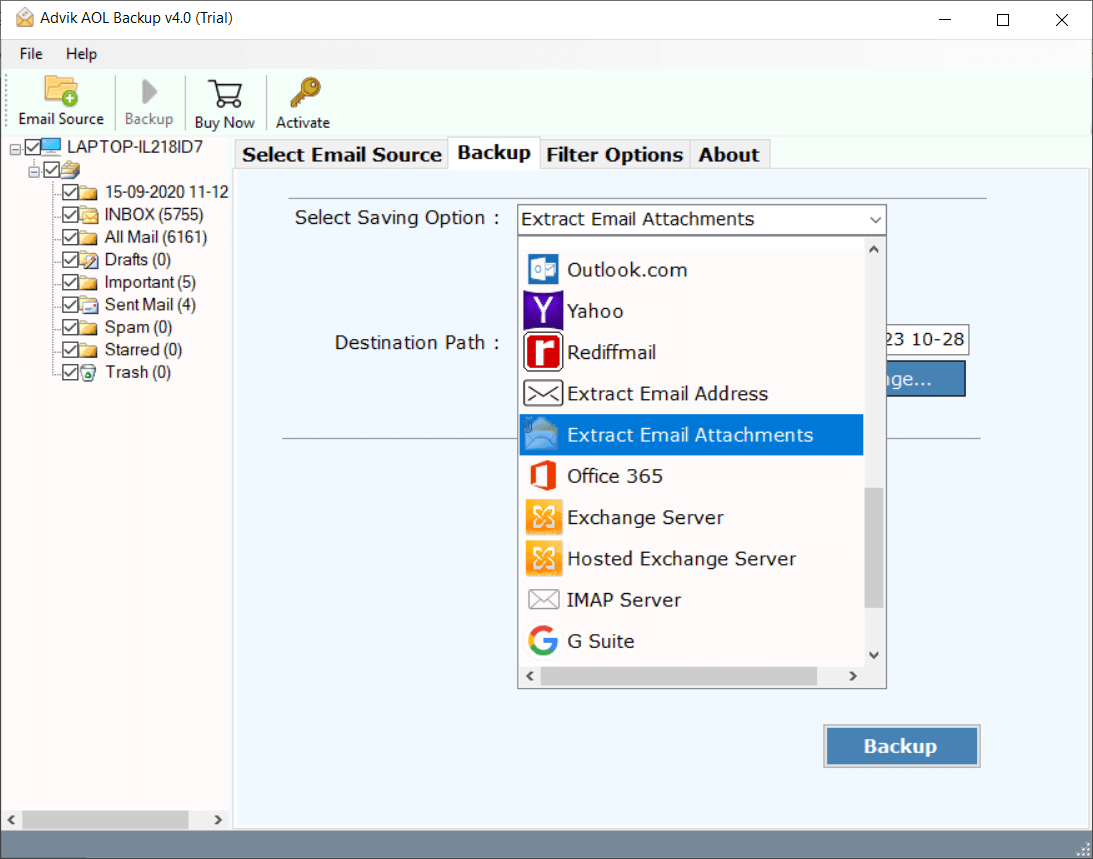Open the Select Saving Option dropdown arrow
Screen dimensions: 1093x859
point(876,220)
